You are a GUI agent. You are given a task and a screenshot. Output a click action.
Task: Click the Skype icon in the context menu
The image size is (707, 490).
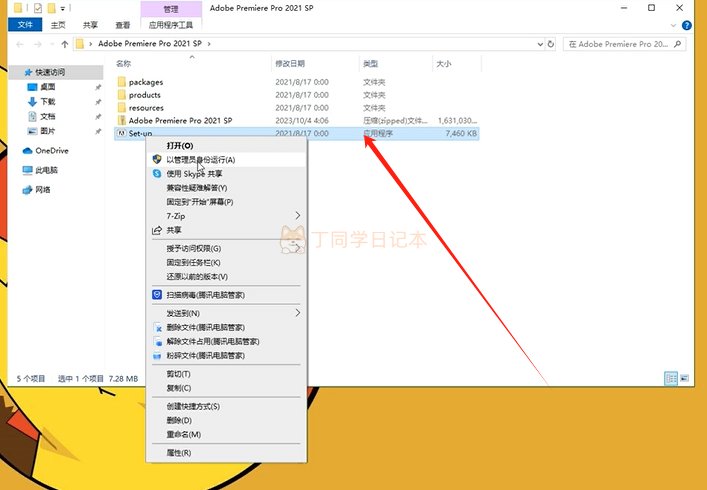click(157, 174)
